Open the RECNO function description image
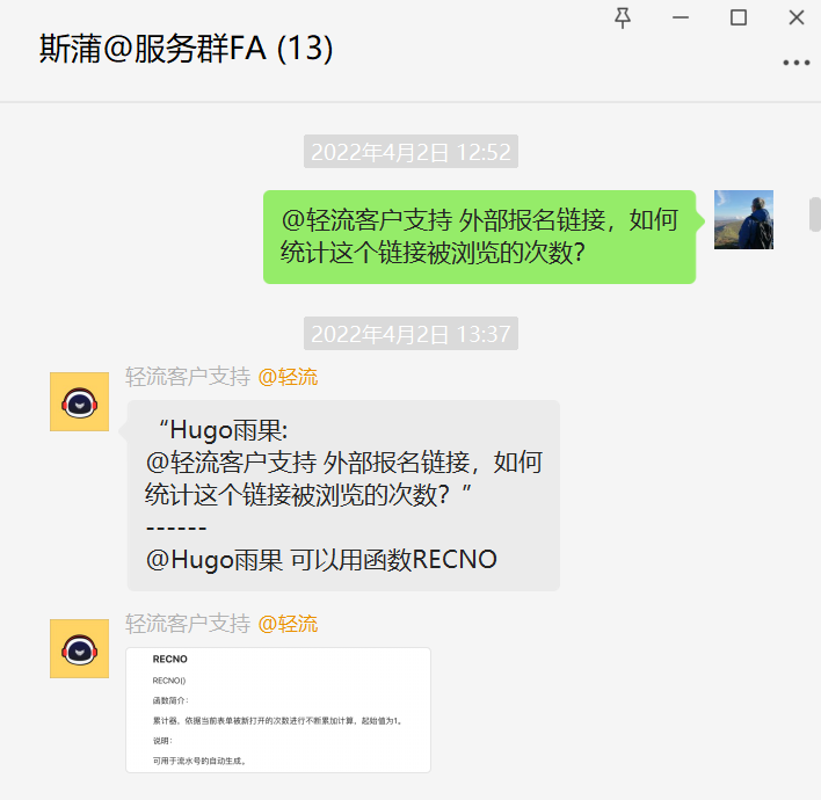 tap(278, 710)
